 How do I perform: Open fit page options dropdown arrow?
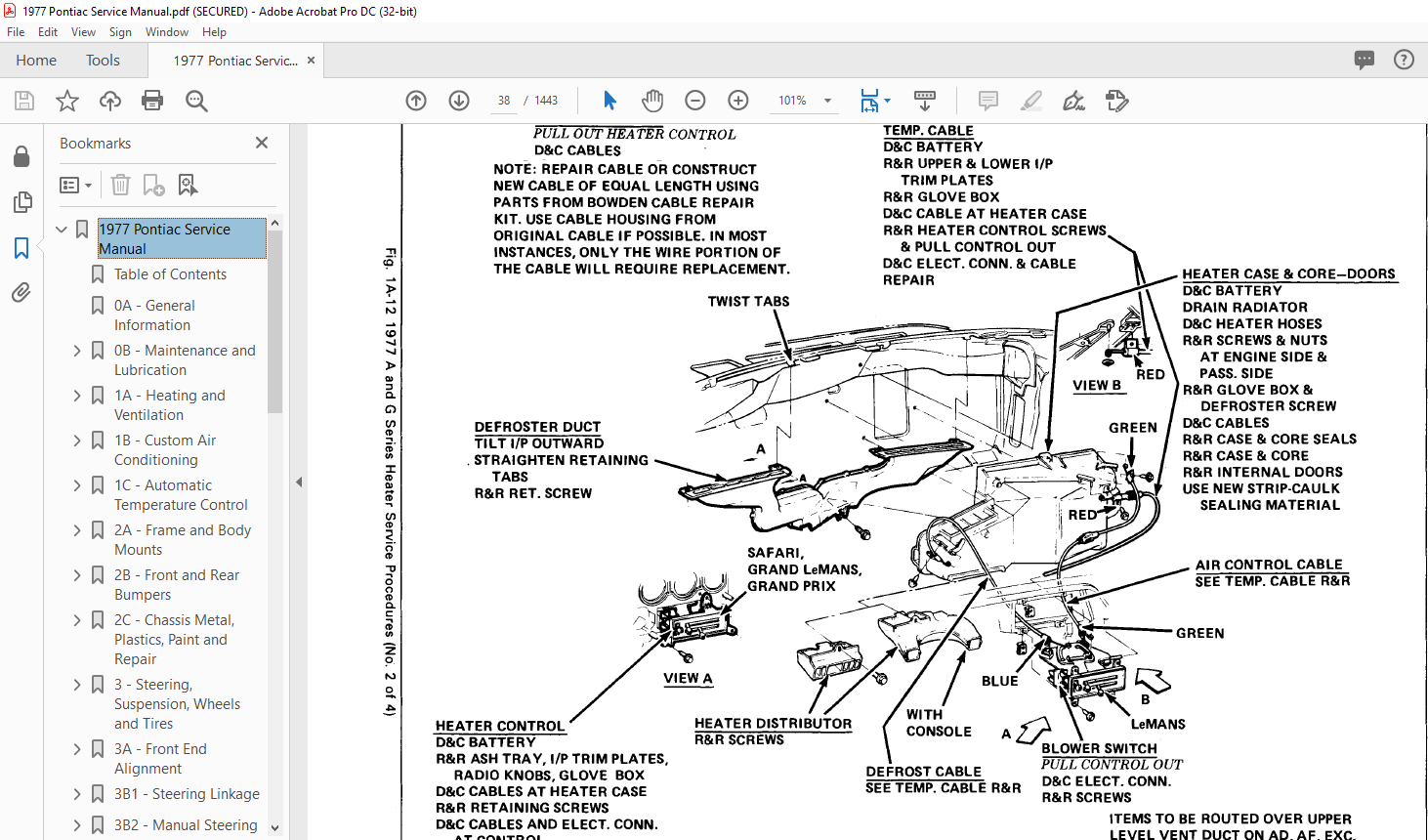tap(887, 101)
